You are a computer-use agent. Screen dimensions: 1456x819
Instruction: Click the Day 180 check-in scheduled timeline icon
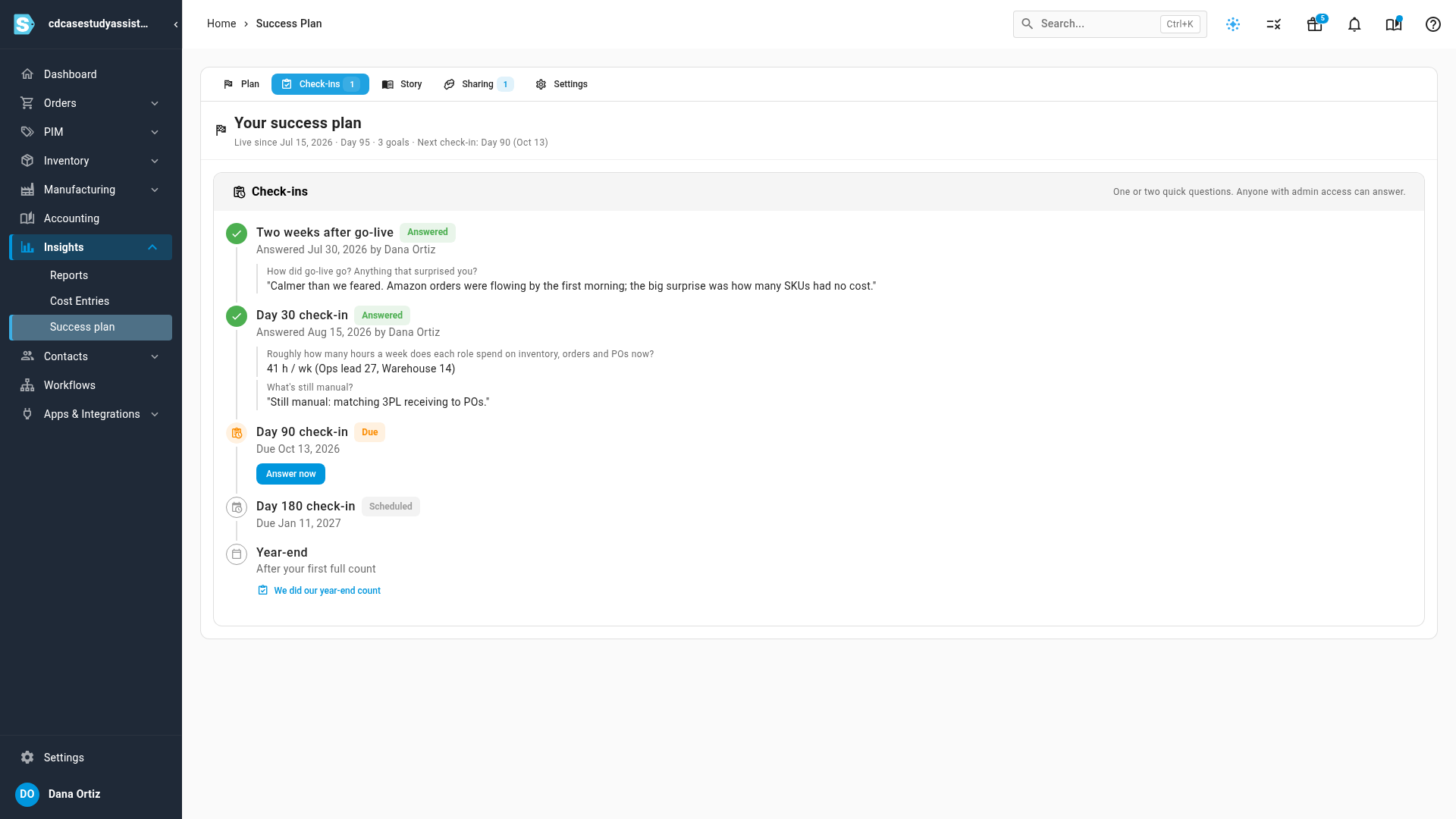click(x=237, y=507)
